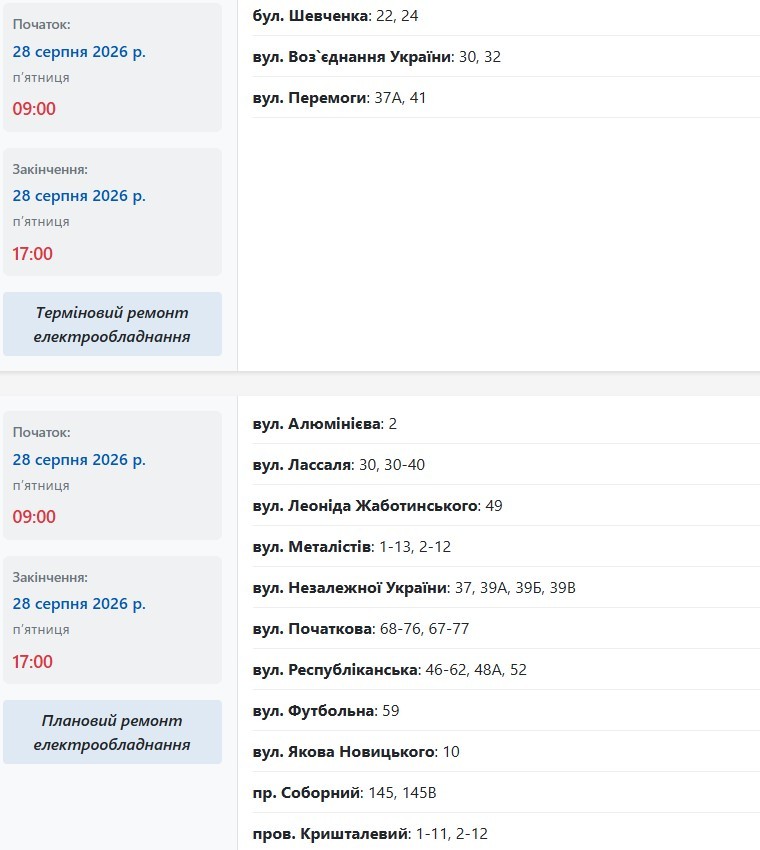Click the first outage end date
Viewport: 760px width, 850px height.
pyautogui.click(x=79, y=196)
